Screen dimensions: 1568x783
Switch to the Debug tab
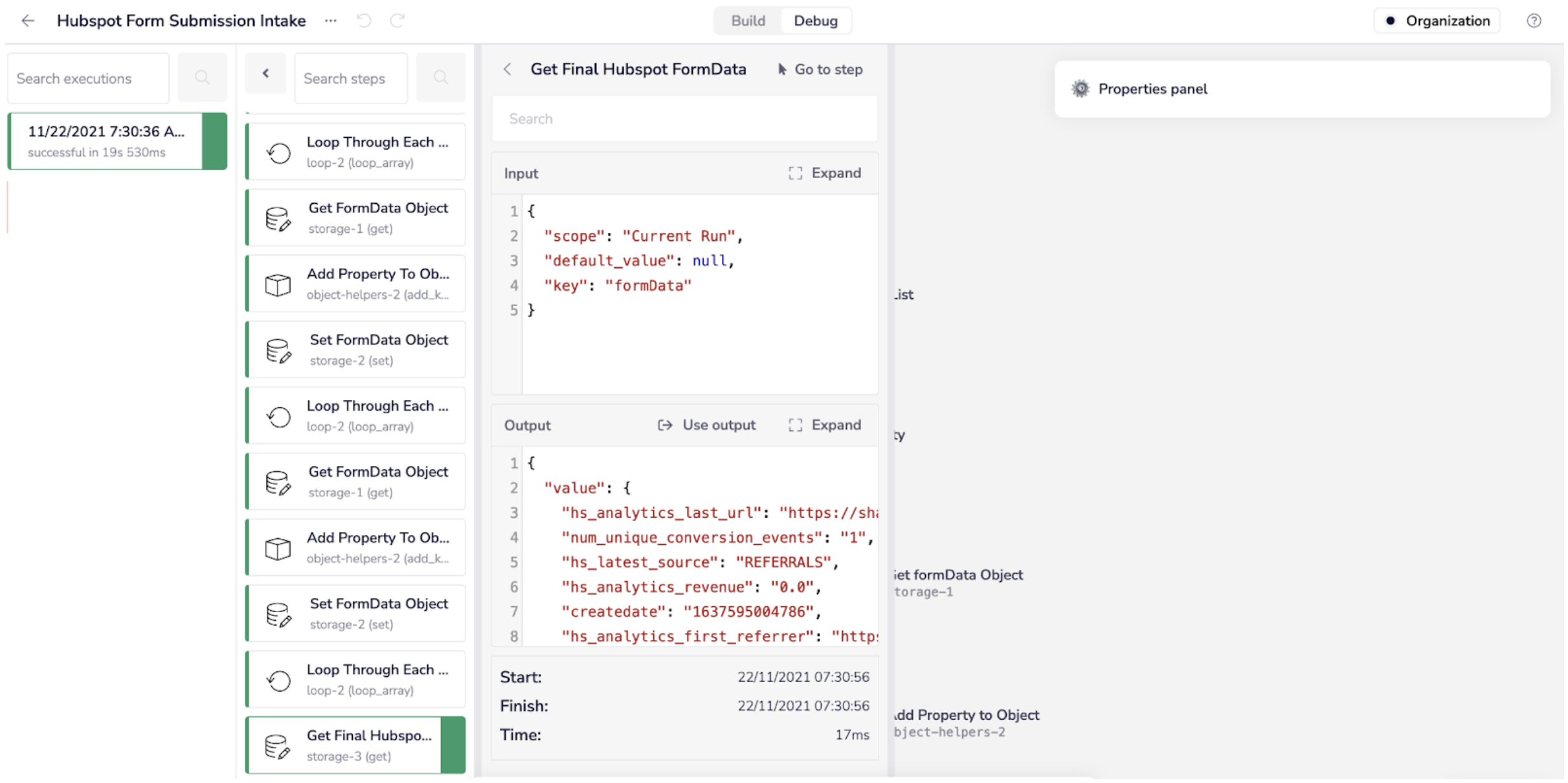[815, 21]
